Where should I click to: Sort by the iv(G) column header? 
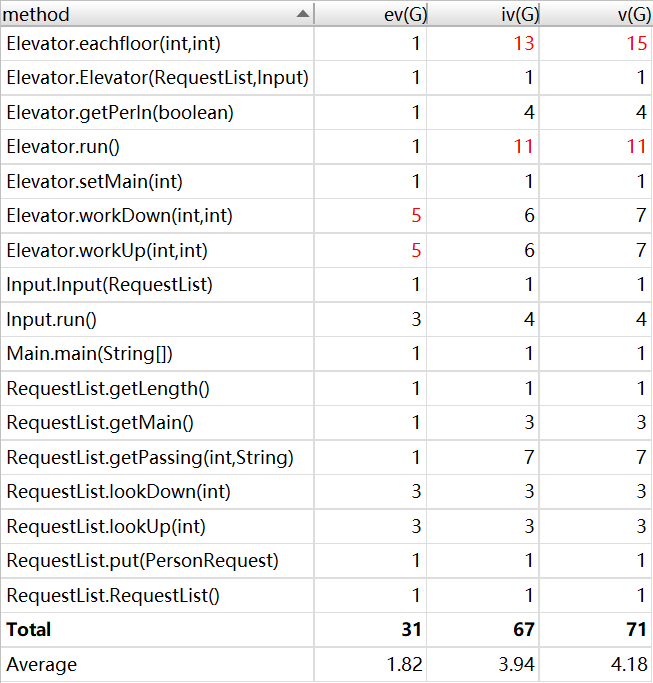click(483, 14)
